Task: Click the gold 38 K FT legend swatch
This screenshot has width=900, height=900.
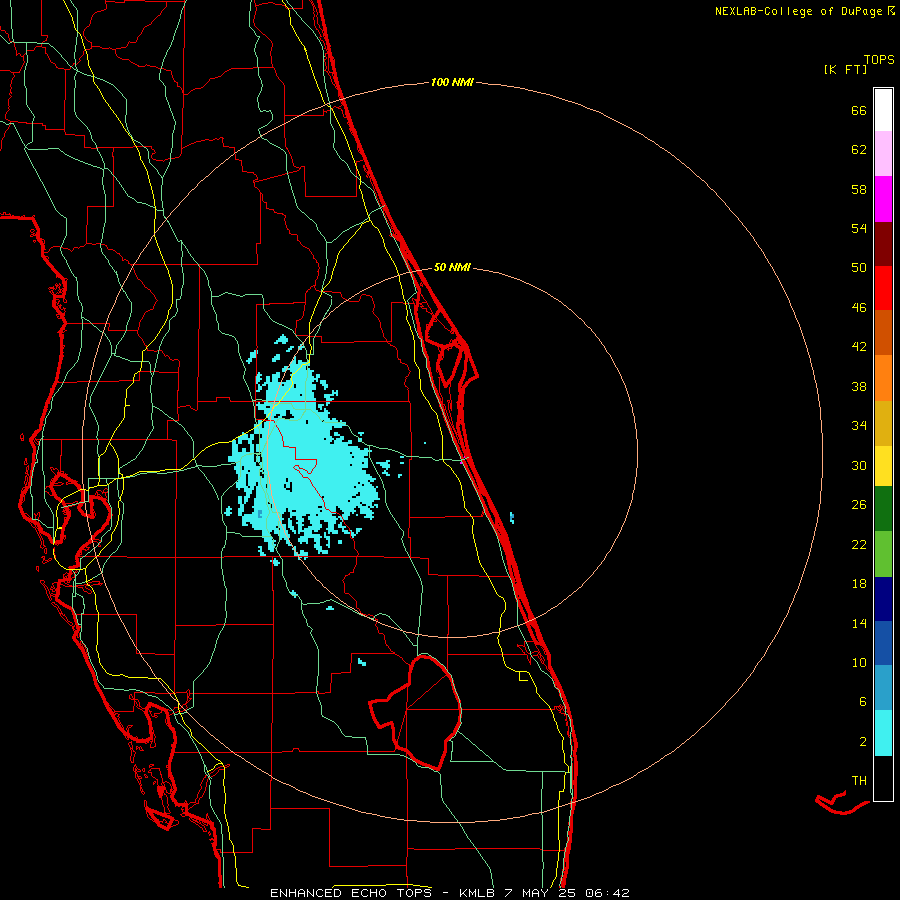Action: pyautogui.click(x=883, y=423)
